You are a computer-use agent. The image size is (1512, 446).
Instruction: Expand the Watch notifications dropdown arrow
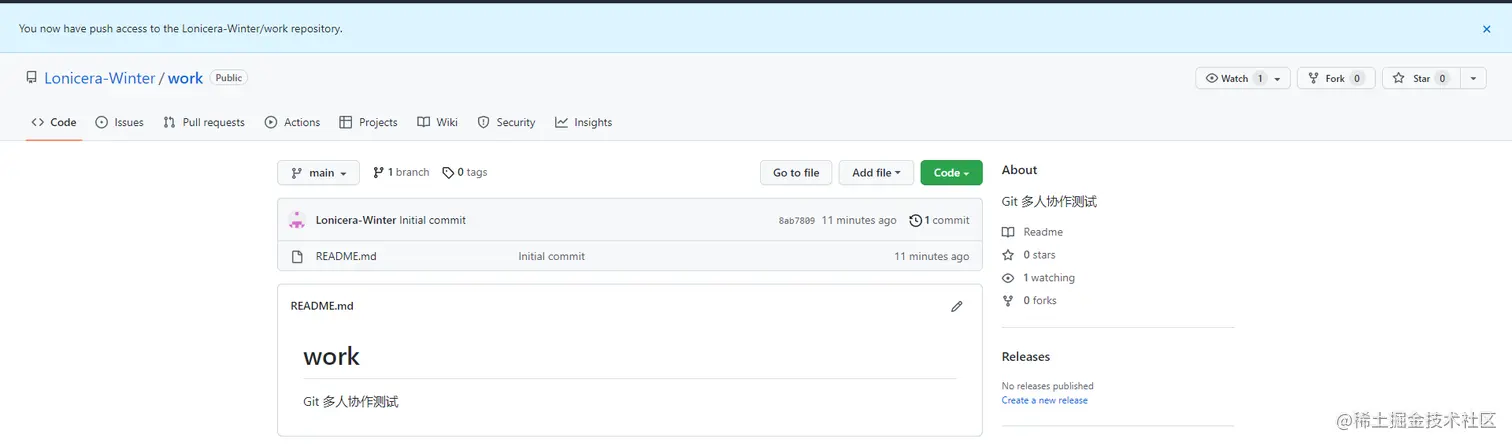[x=1279, y=79]
